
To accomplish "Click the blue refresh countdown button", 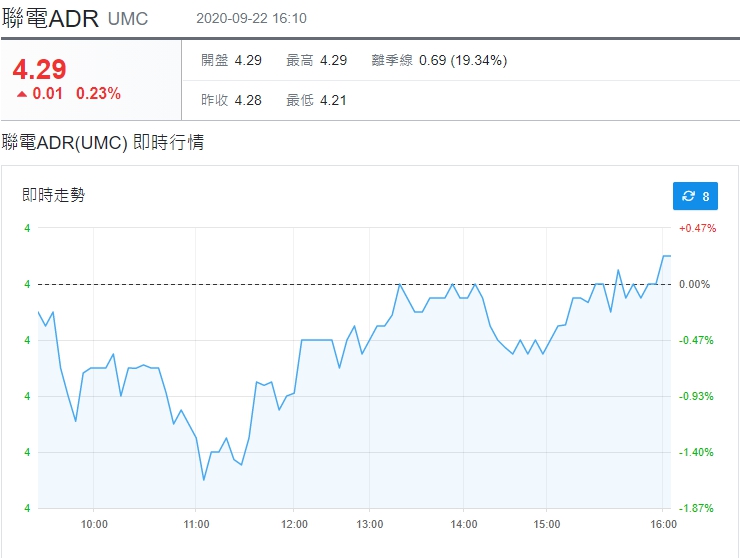I will [x=695, y=196].
